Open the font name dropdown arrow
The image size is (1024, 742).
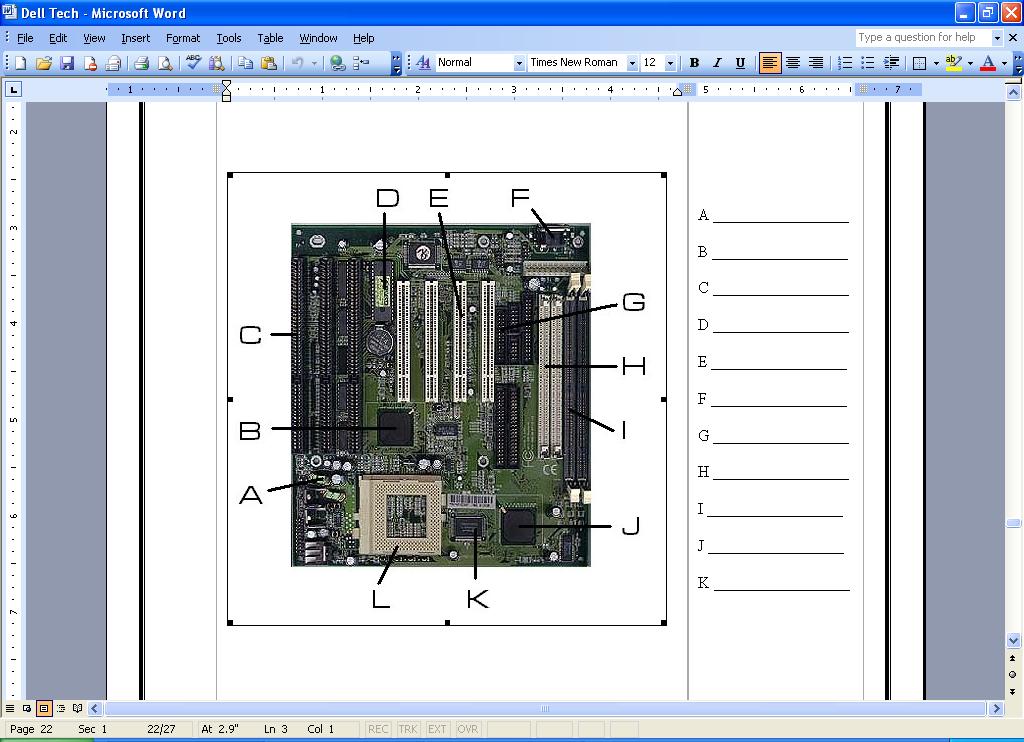632,63
